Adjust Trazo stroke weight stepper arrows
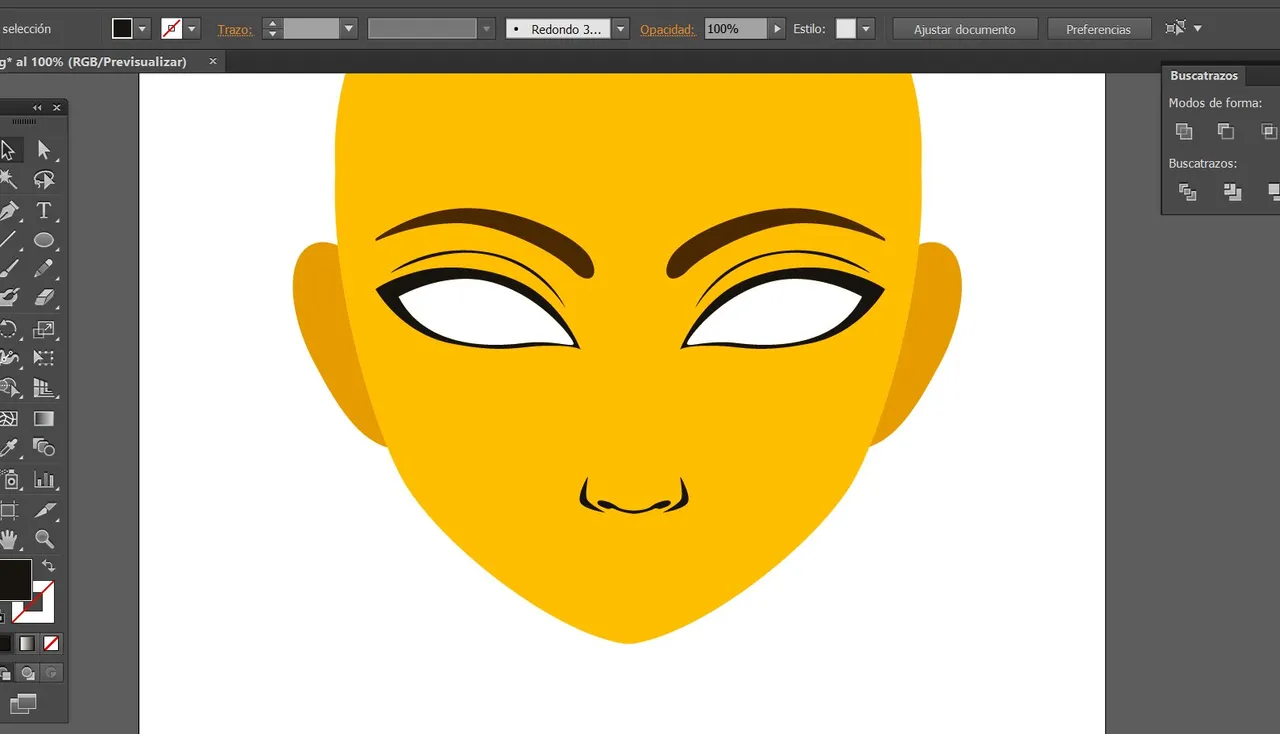Image resolution: width=1280 pixels, height=734 pixels. [272, 29]
